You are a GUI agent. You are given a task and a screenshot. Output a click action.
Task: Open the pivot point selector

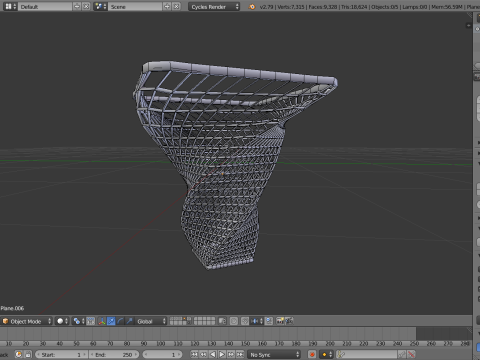click(79, 321)
